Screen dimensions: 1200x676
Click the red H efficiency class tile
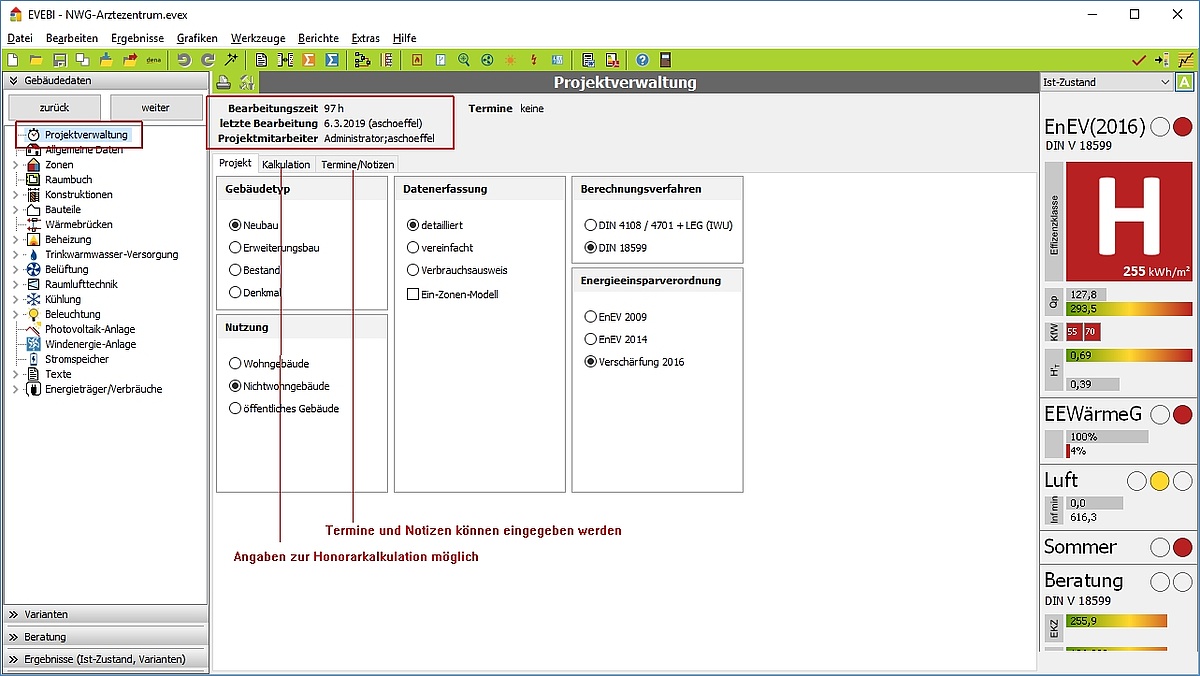point(1129,222)
